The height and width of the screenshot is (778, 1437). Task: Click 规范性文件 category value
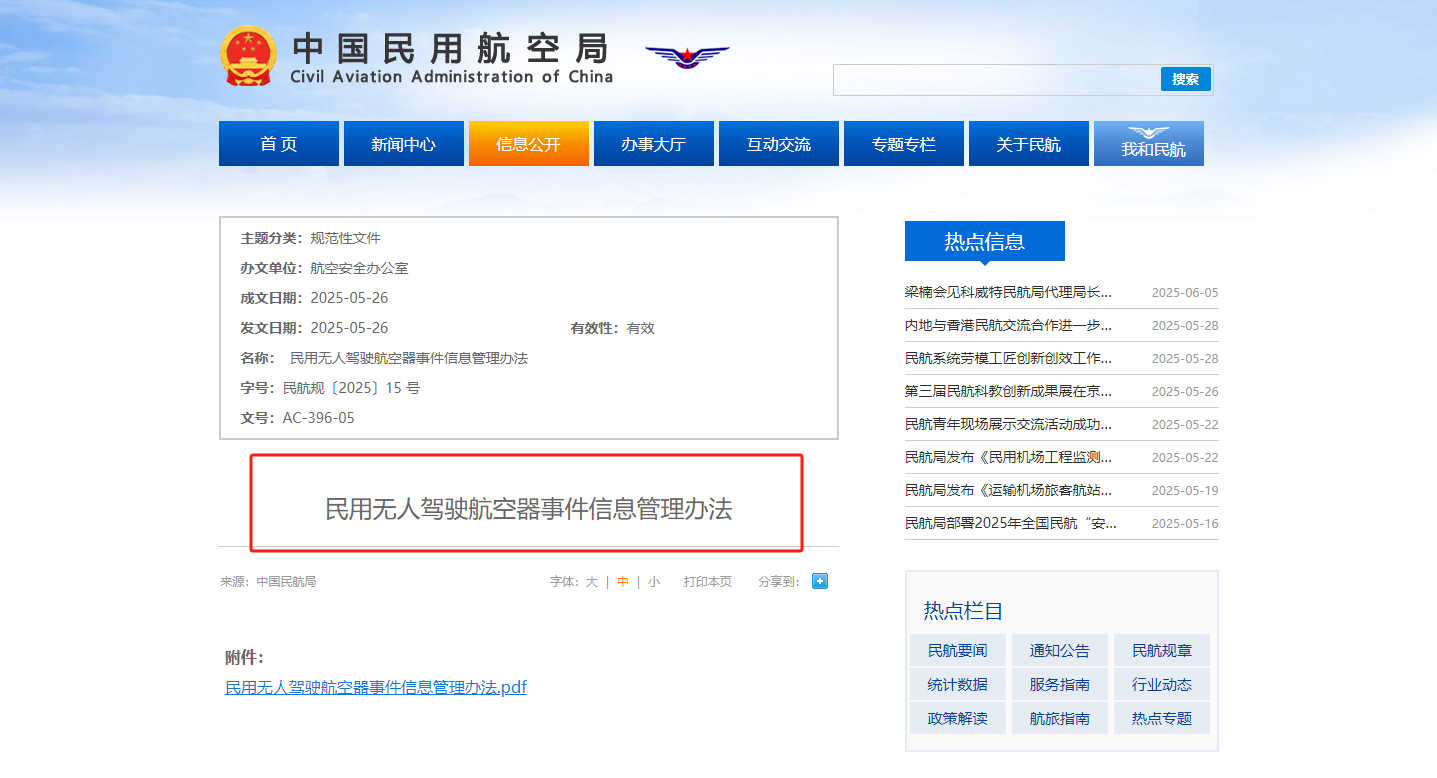point(345,238)
